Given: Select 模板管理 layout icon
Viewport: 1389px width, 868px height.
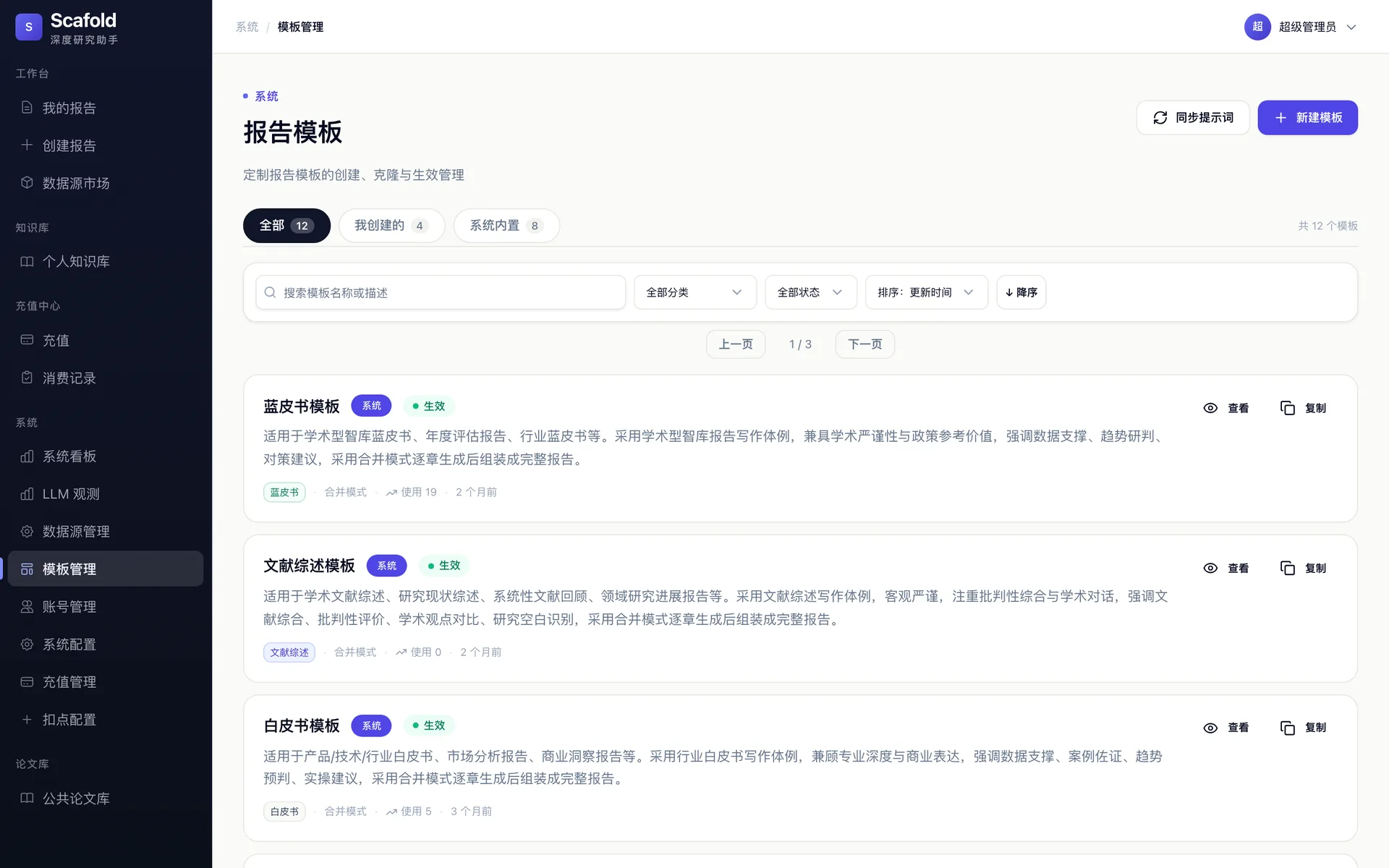Looking at the screenshot, I should (27, 569).
